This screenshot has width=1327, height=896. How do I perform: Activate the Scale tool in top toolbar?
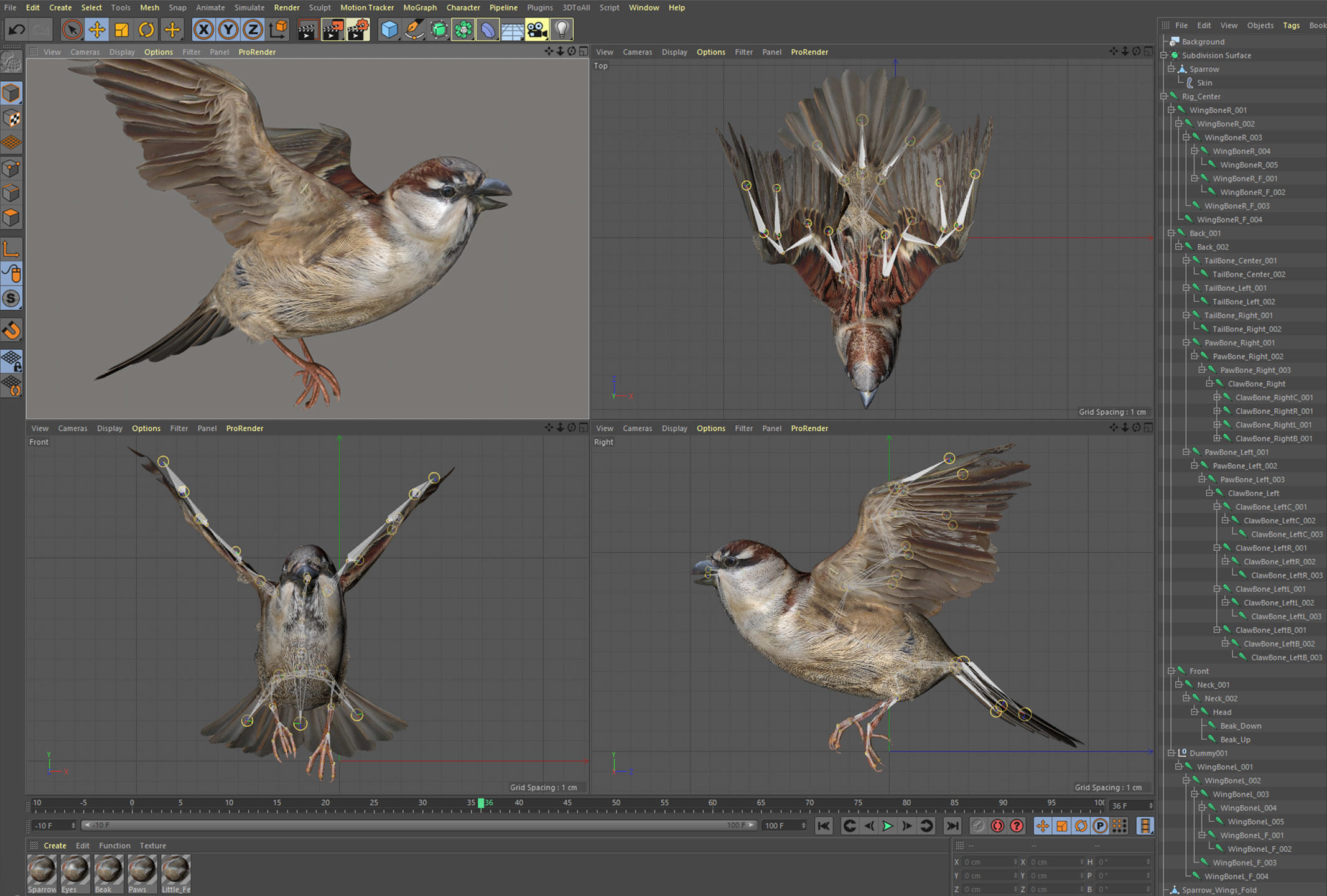coord(122,29)
